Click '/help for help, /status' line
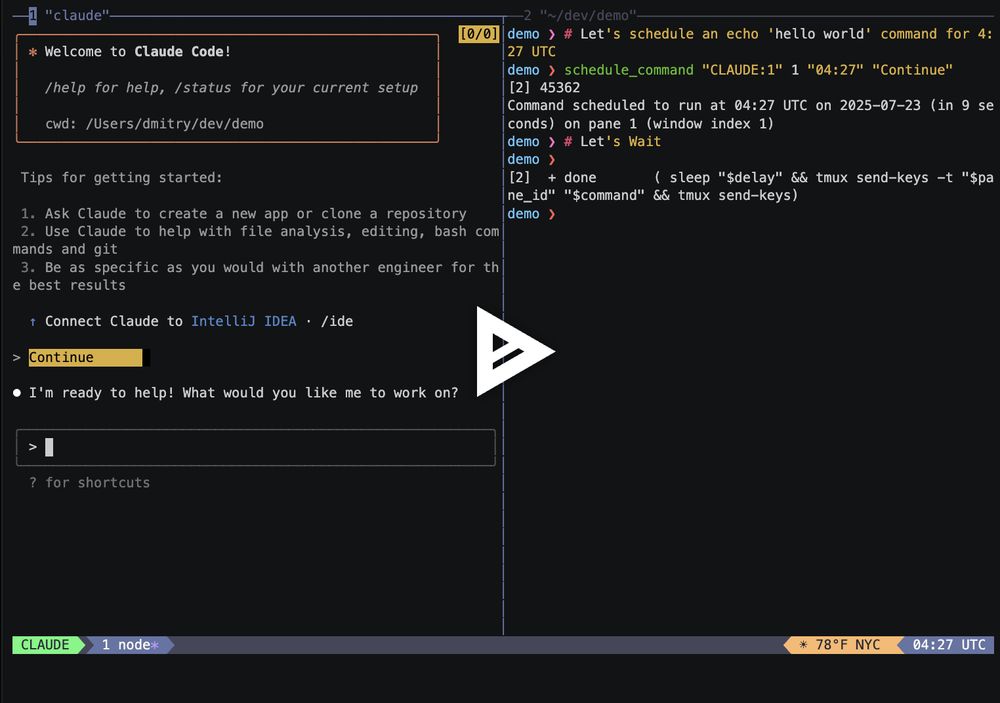This screenshot has height=703, width=1000. coord(232,87)
